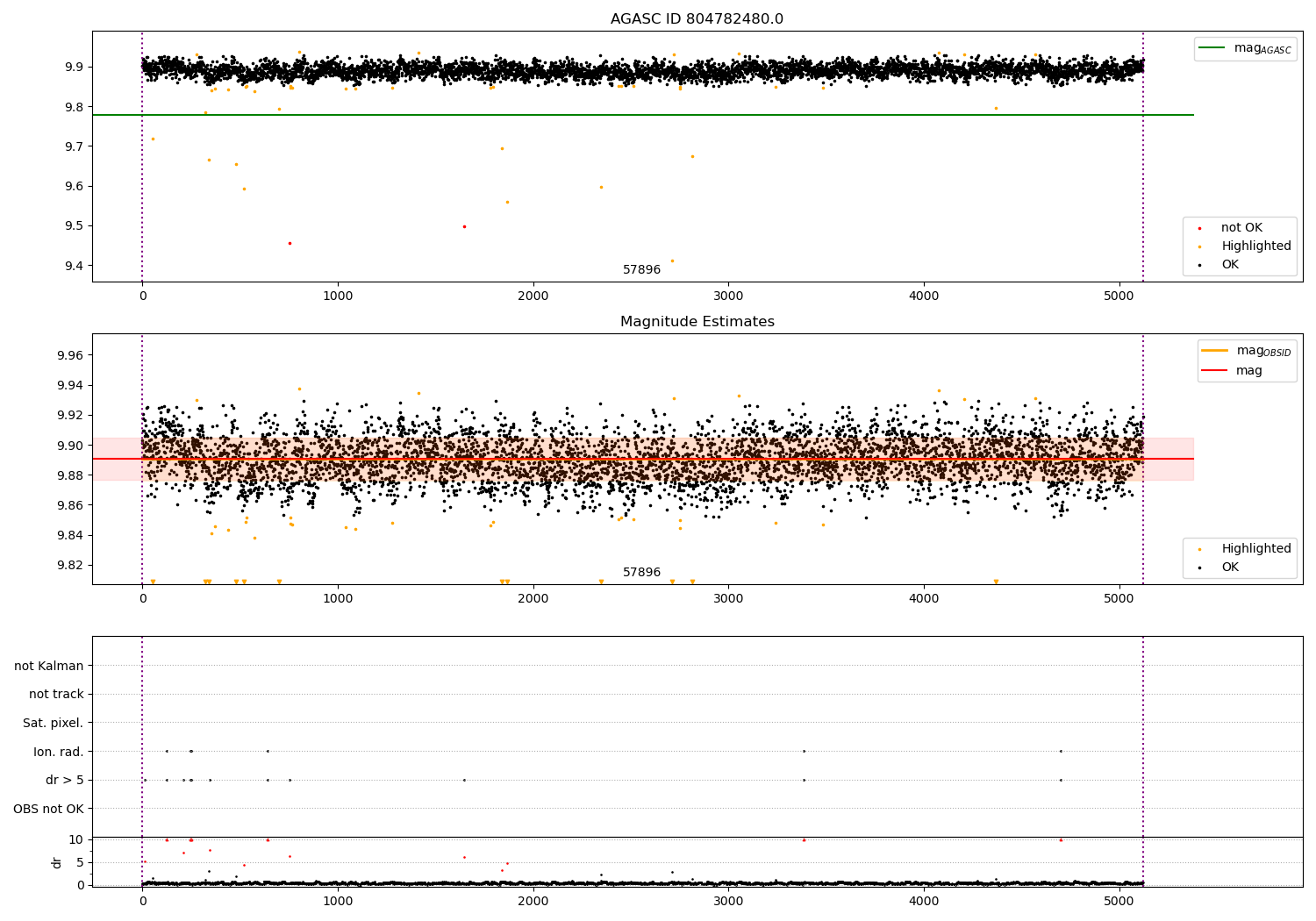Click the 5 tick on the dr axis

[80, 862]
